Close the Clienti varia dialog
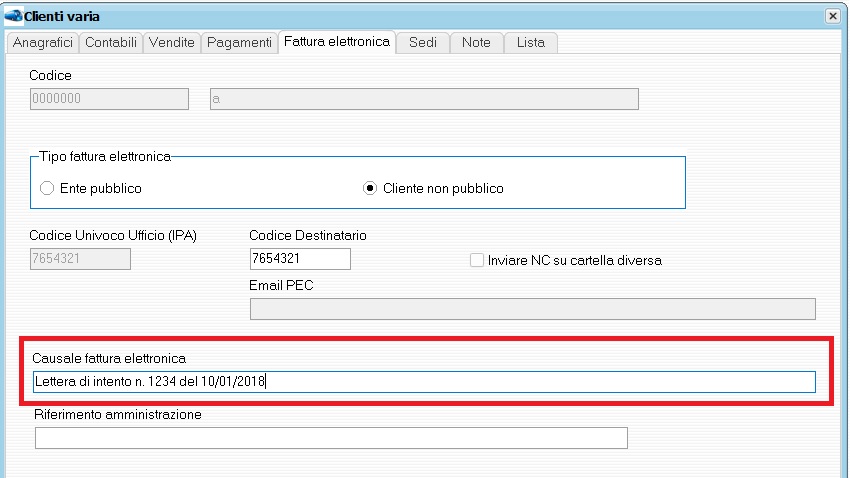 click(x=832, y=16)
